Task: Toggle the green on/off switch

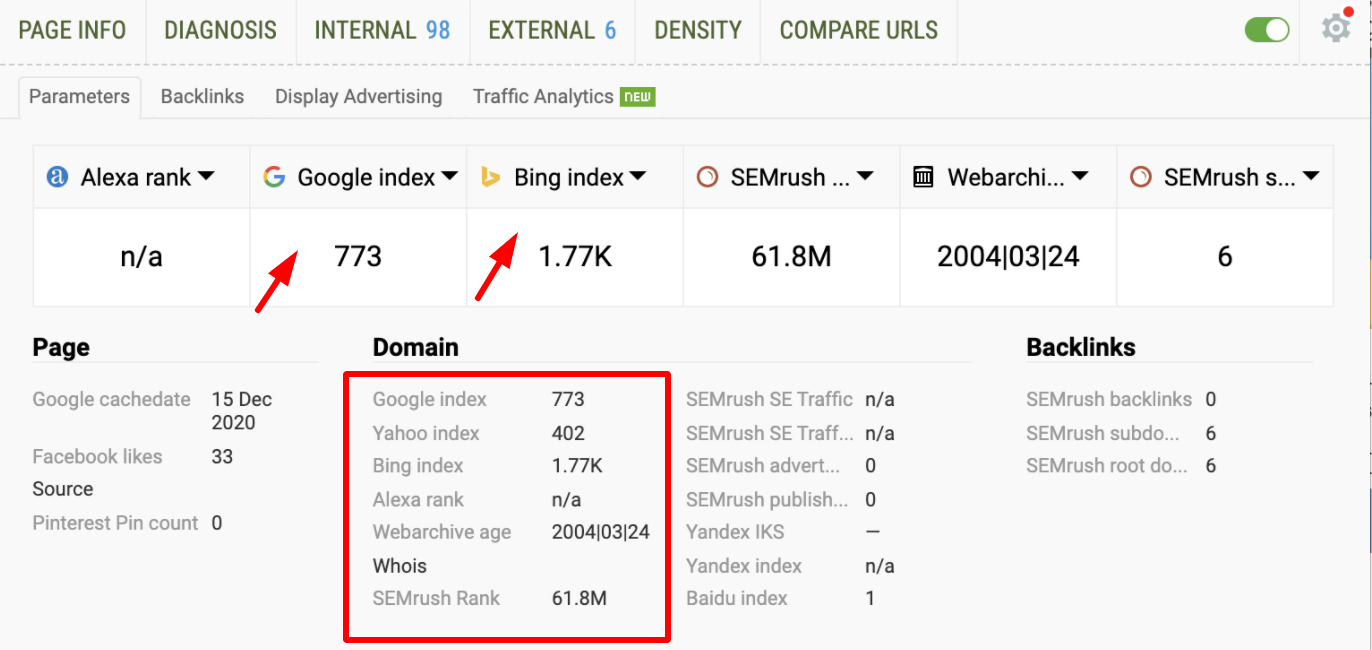Action: 1267,29
